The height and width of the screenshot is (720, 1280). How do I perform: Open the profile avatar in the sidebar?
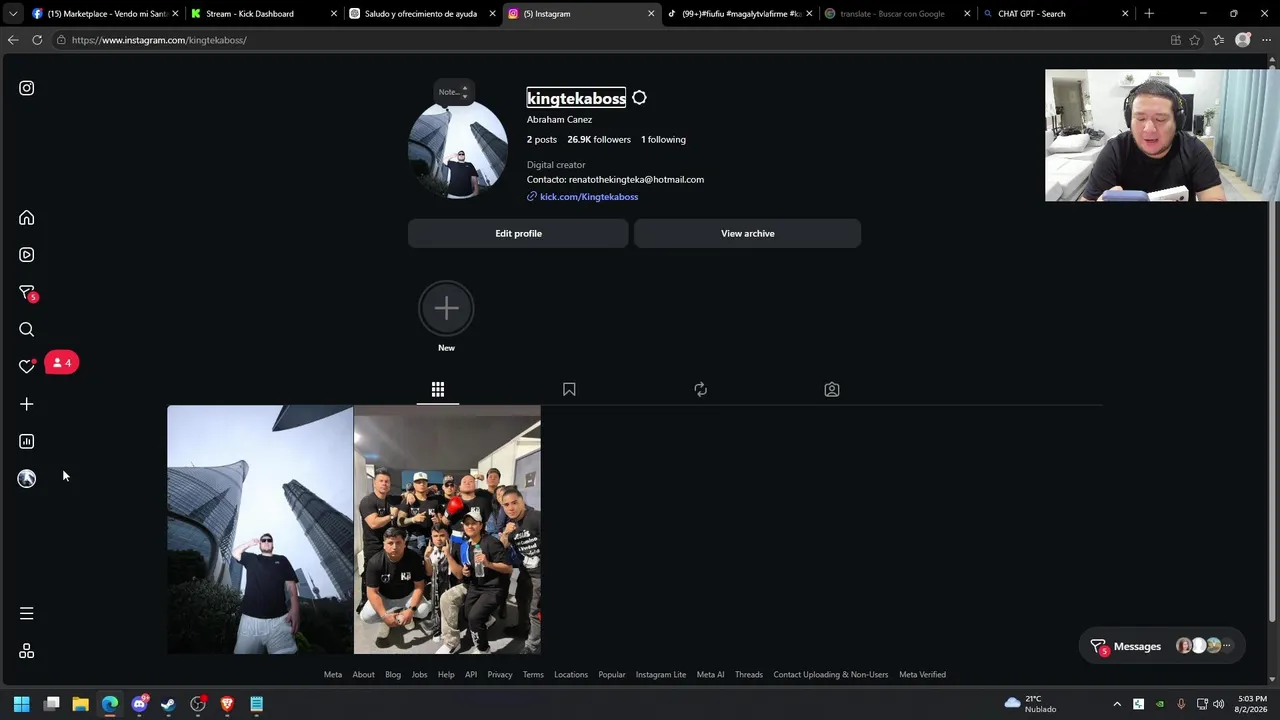pos(27,479)
